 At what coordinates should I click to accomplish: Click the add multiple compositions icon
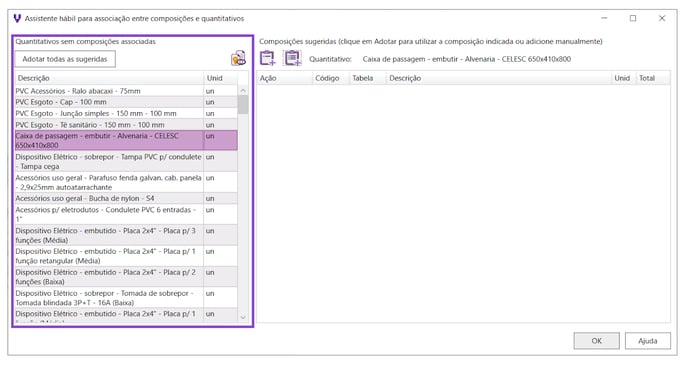[x=292, y=58]
